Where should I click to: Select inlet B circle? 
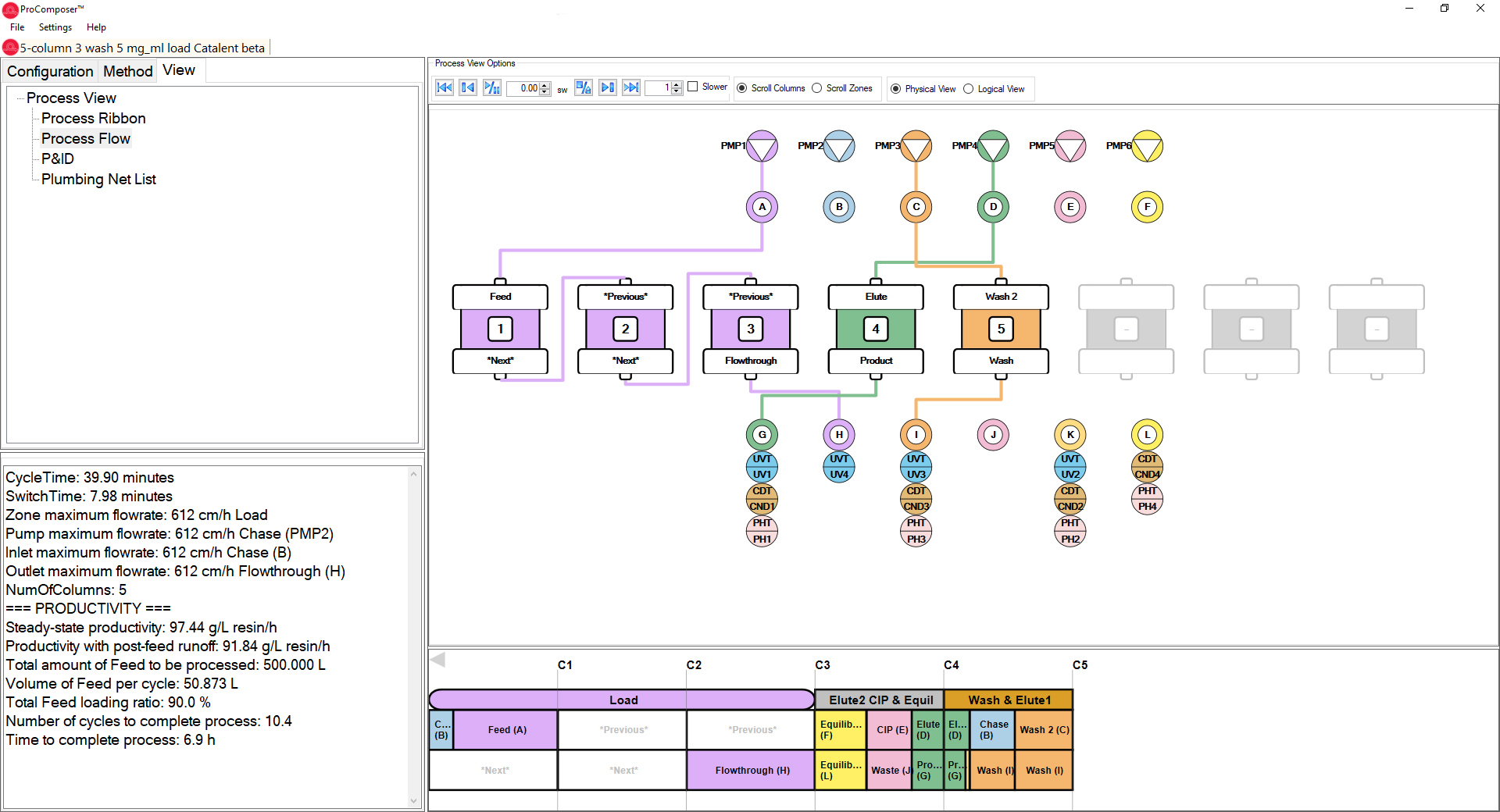(x=839, y=207)
